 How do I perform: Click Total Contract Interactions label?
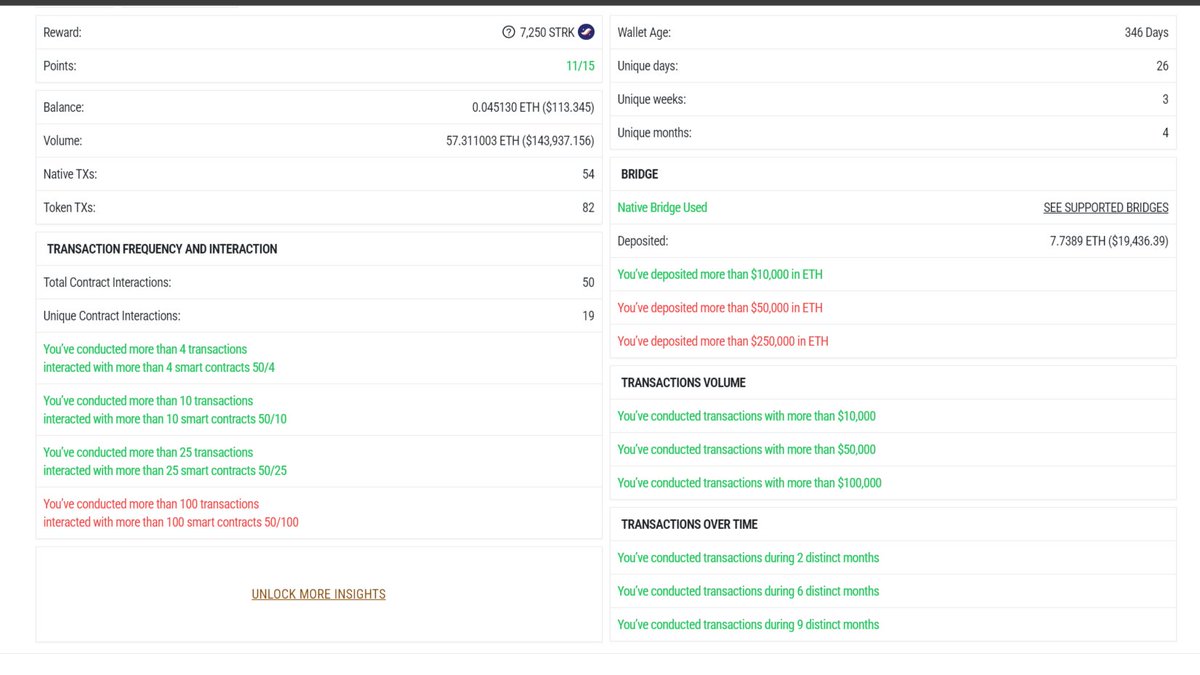pos(107,282)
